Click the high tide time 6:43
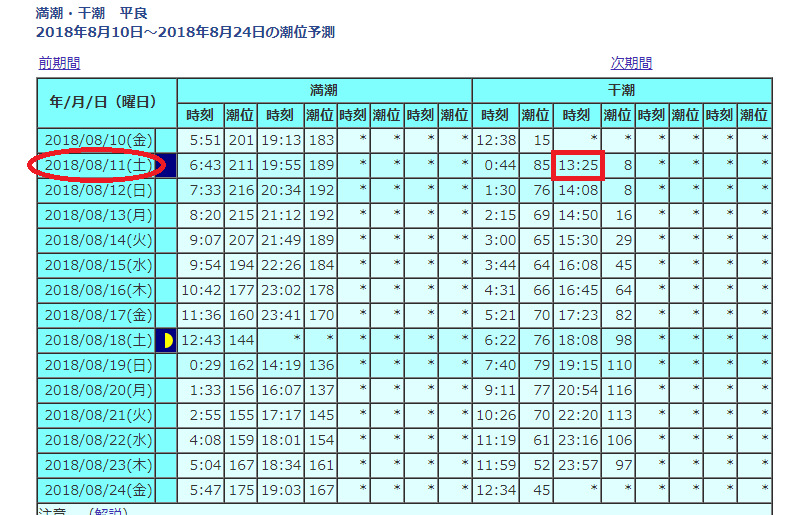805x515 pixels. pyautogui.click(x=201, y=165)
